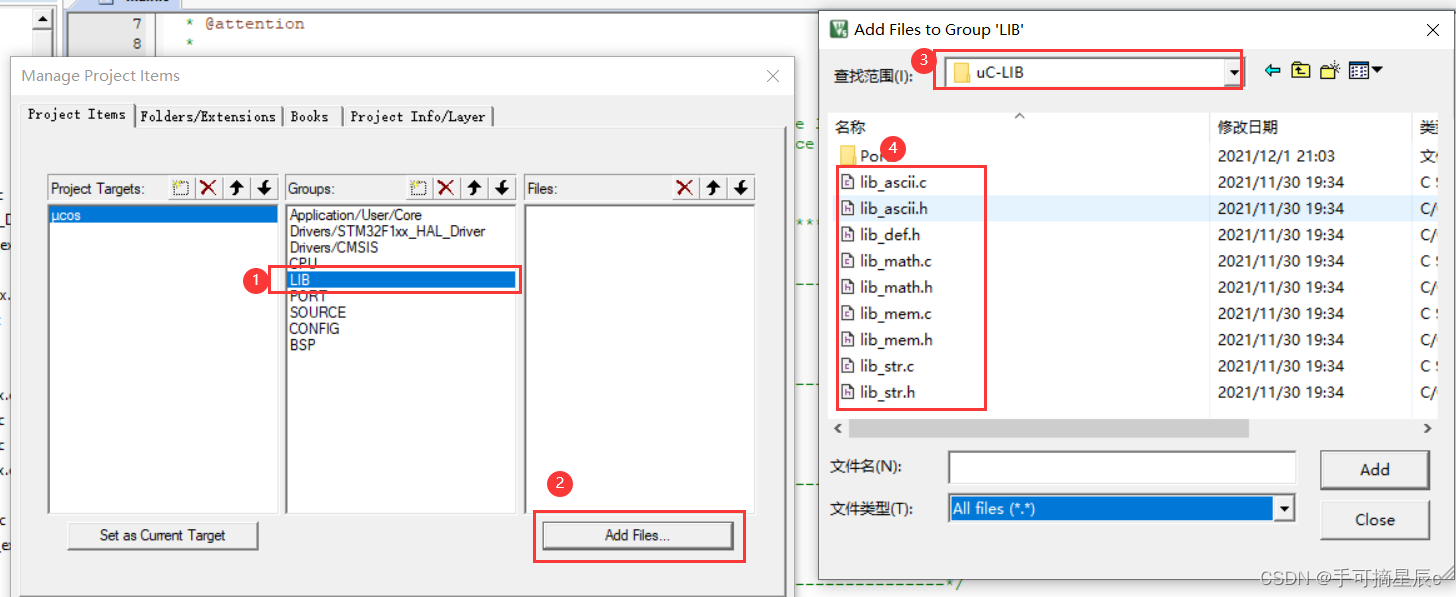The height and width of the screenshot is (597, 1456).
Task: Select lib_def.h file
Action: 879,234
